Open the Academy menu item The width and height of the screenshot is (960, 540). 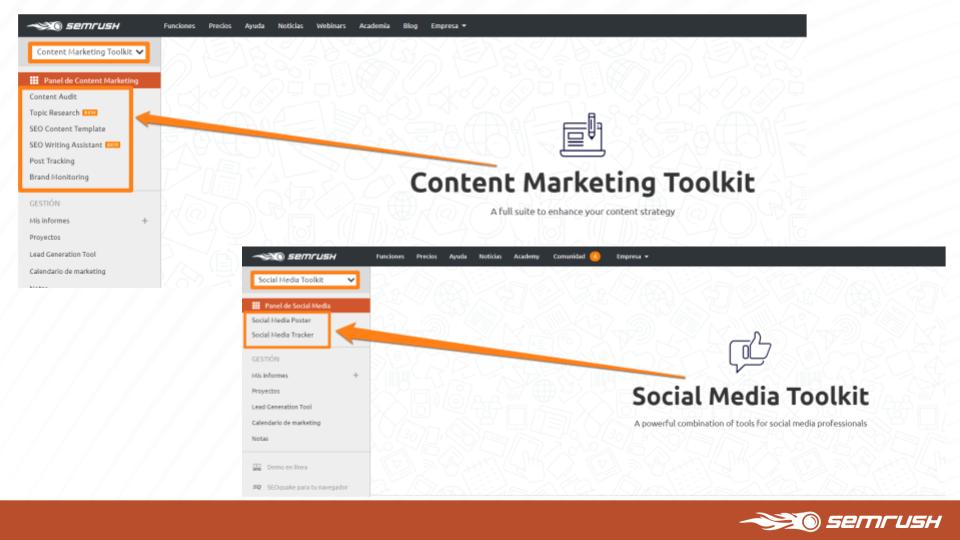(x=527, y=257)
